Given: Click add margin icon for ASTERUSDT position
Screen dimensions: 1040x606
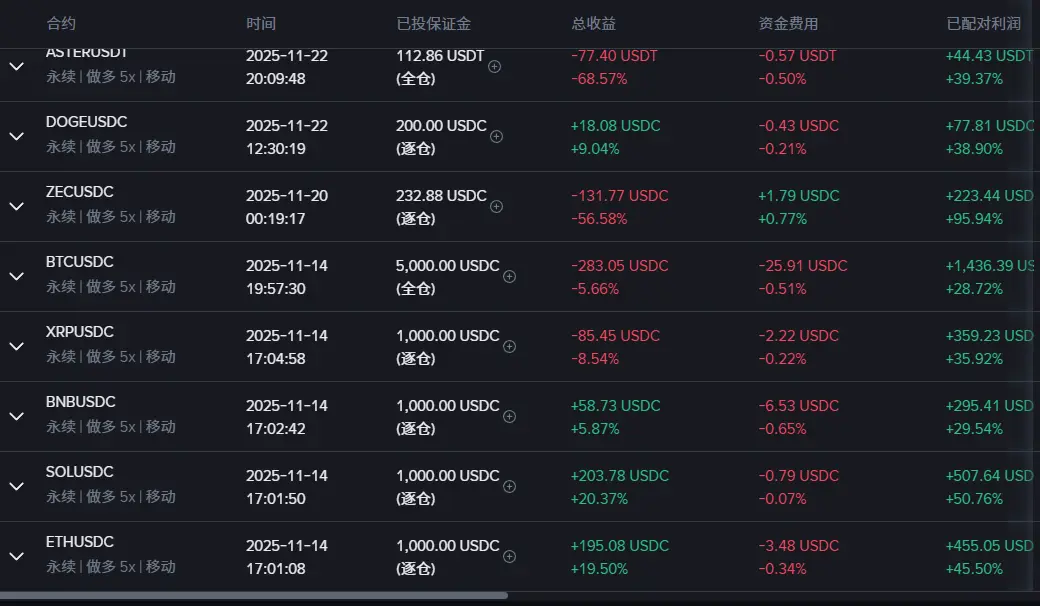Looking at the screenshot, I should [494, 67].
